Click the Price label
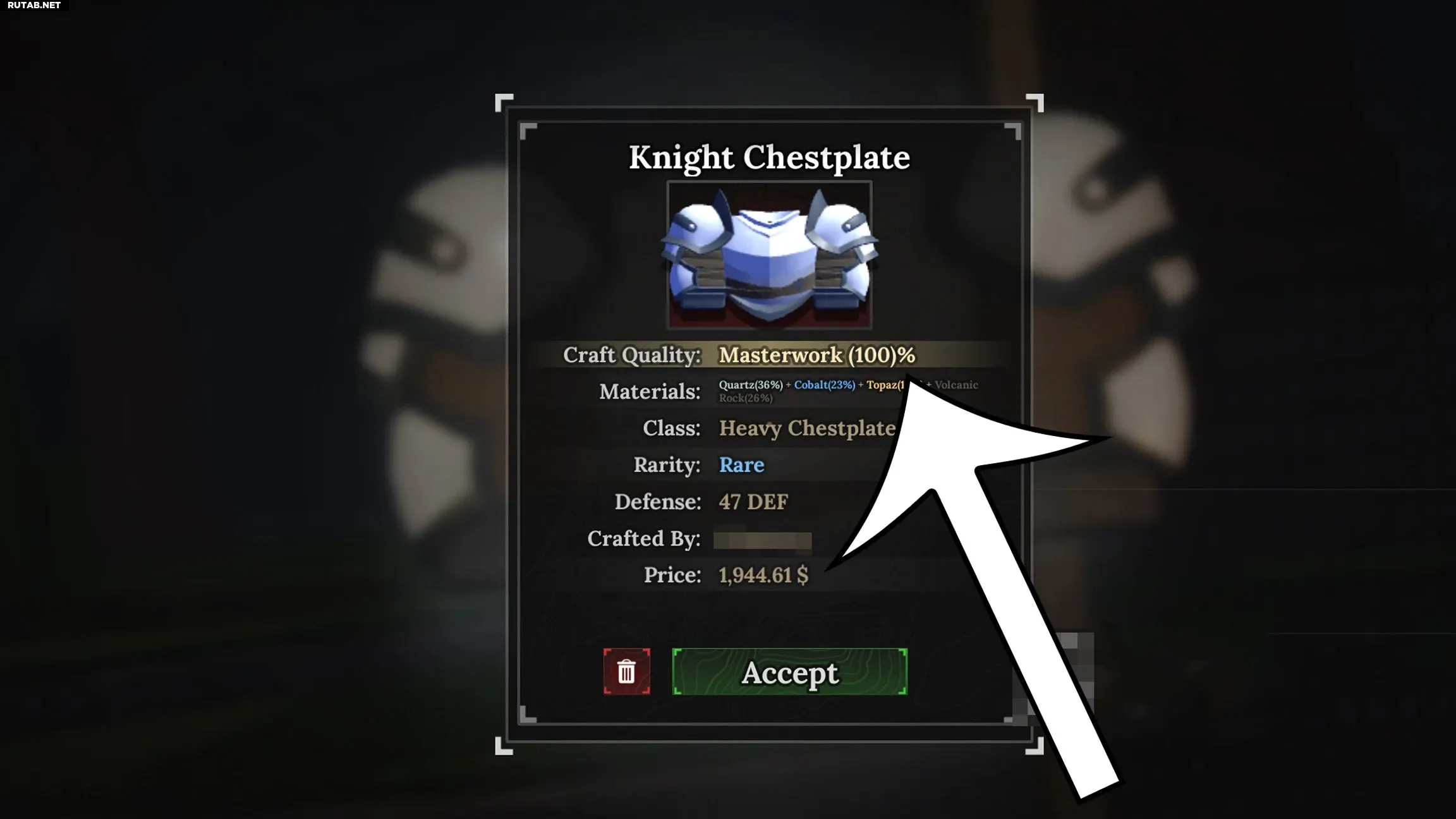1456x819 pixels. click(672, 575)
